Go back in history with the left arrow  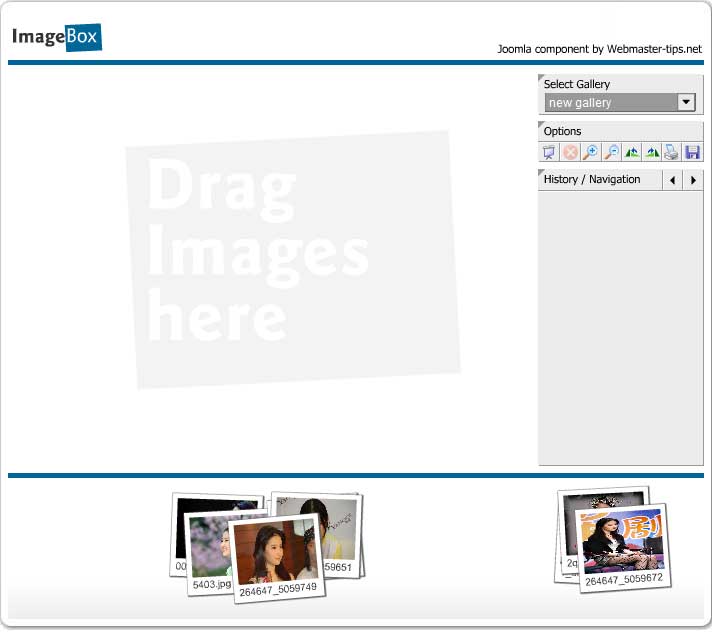[x=672, y=180]
